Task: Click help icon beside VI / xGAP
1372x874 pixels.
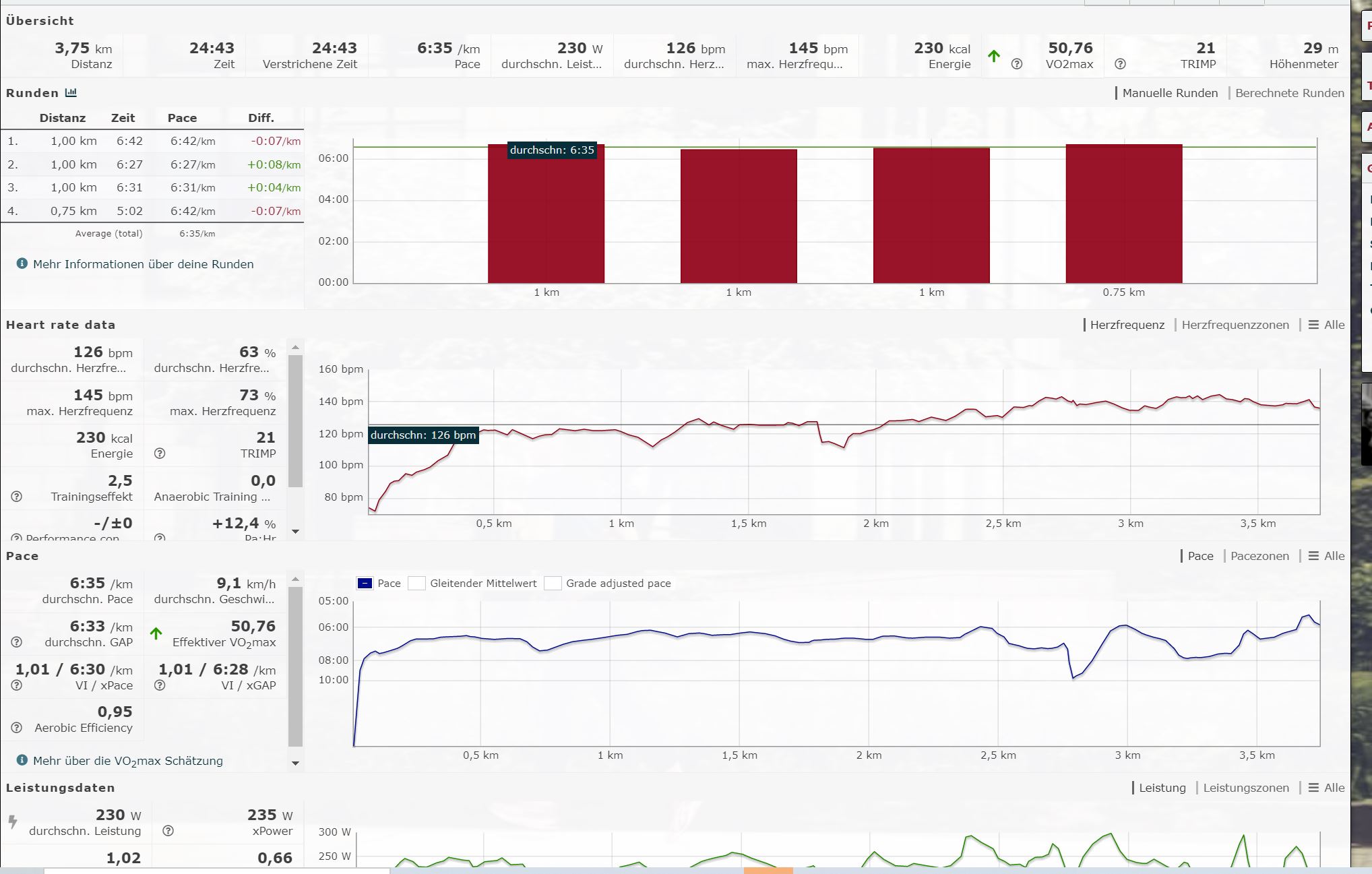Action: (x=160, y=685)
